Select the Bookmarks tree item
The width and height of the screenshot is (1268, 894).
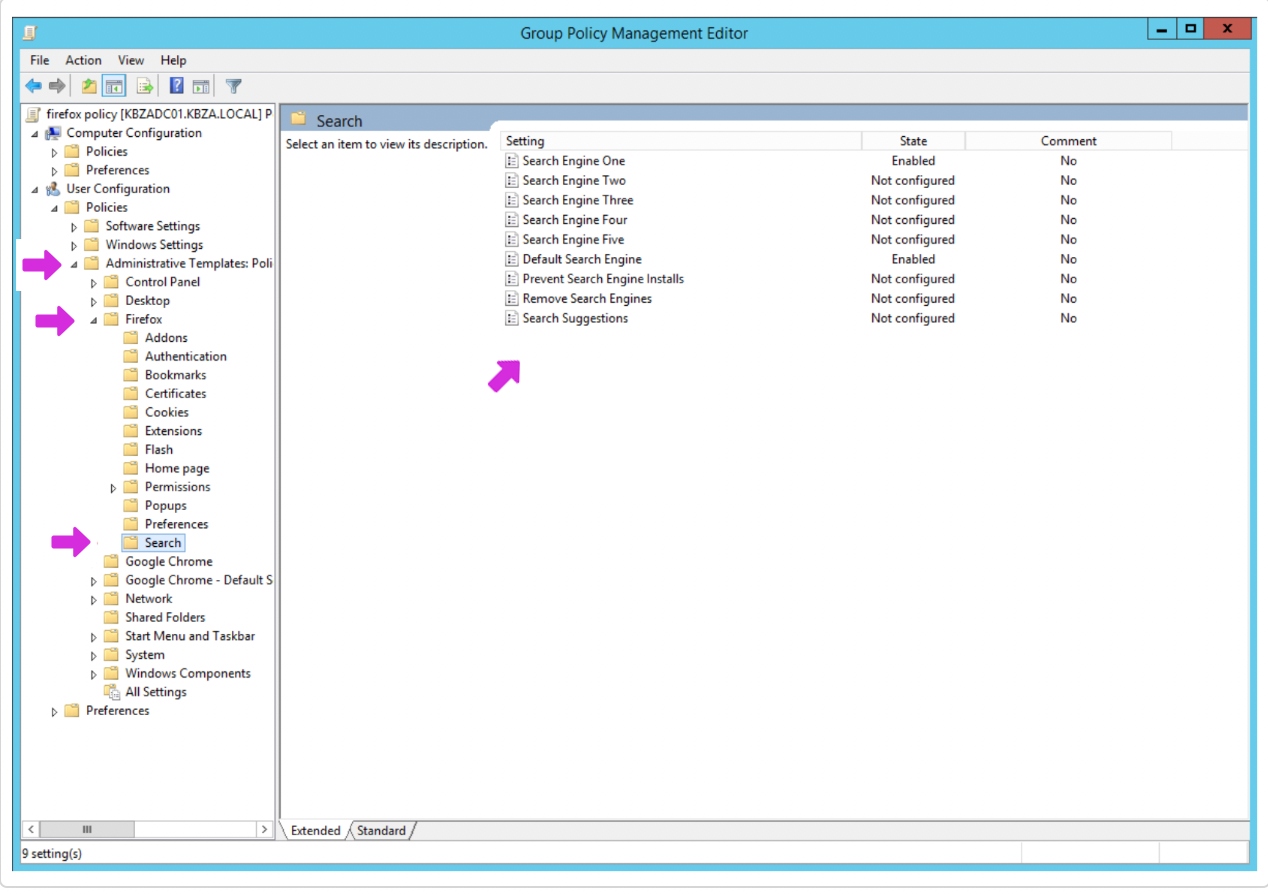click(x=176, y=375)
